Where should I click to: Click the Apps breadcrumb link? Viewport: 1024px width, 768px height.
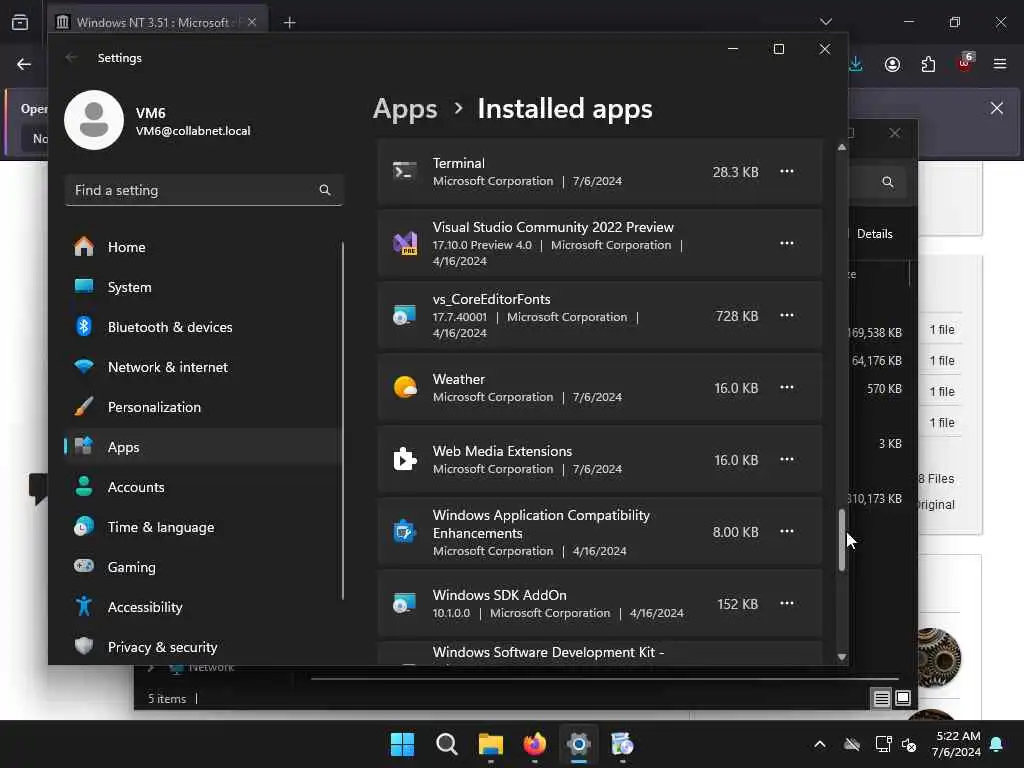[x=405, y=109]
